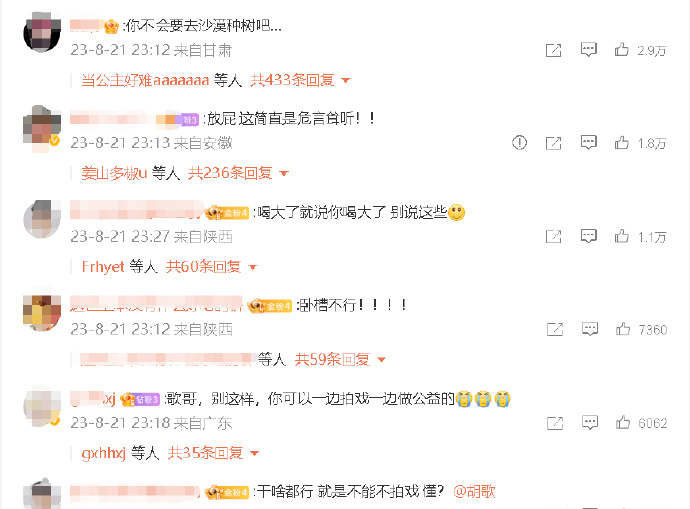Share the comment posted from 广东
Image resolution: width=690 pixels, height=509 pixels.
point(554,423)
